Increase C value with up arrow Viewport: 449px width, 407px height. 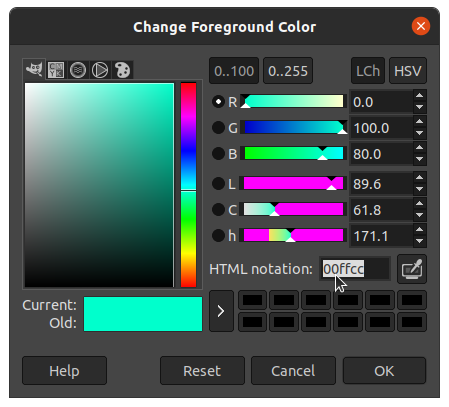[x=420, y=204]
